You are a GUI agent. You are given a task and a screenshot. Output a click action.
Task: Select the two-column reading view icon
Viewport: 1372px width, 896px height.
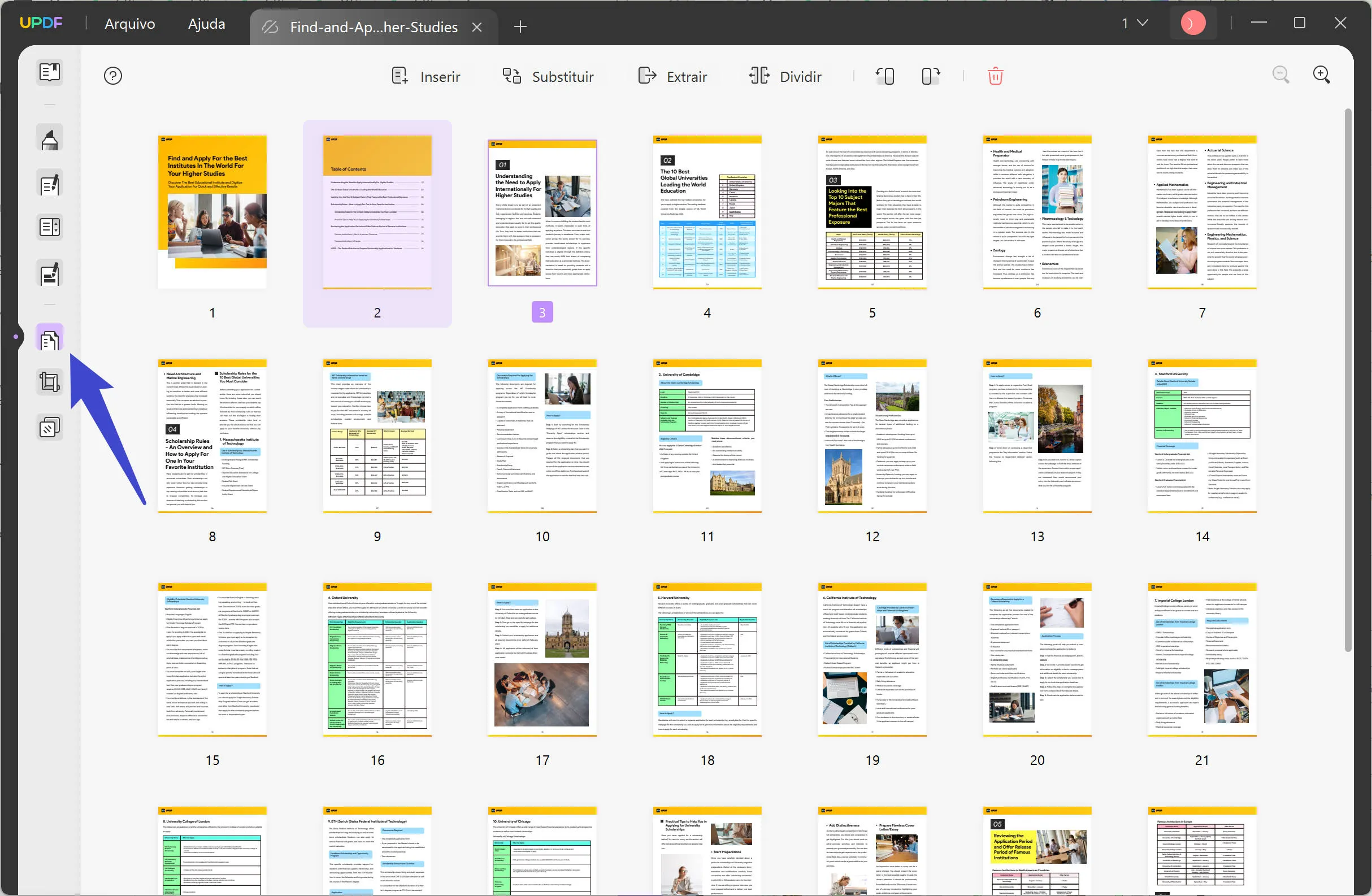[49, 227]
